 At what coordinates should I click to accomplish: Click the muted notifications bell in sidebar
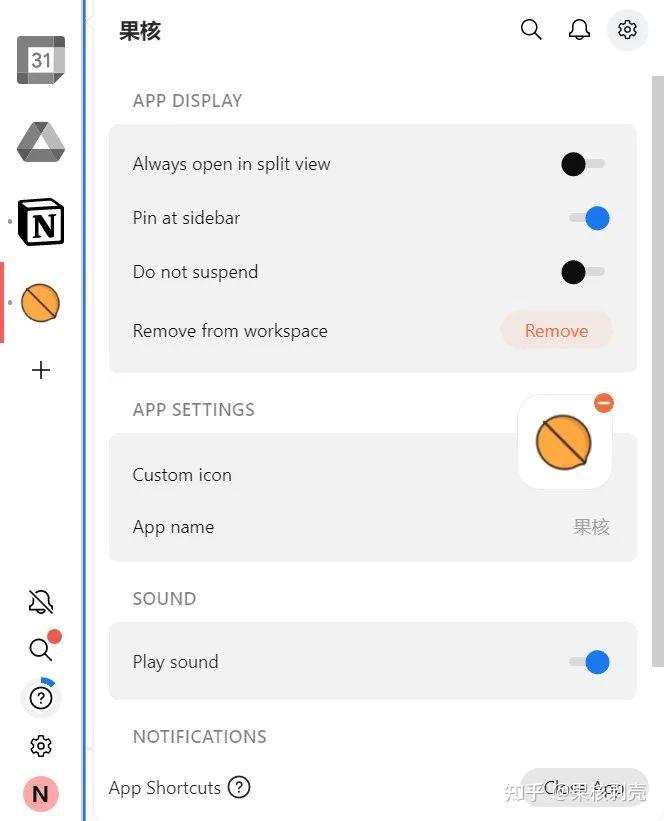click(41, 601)
